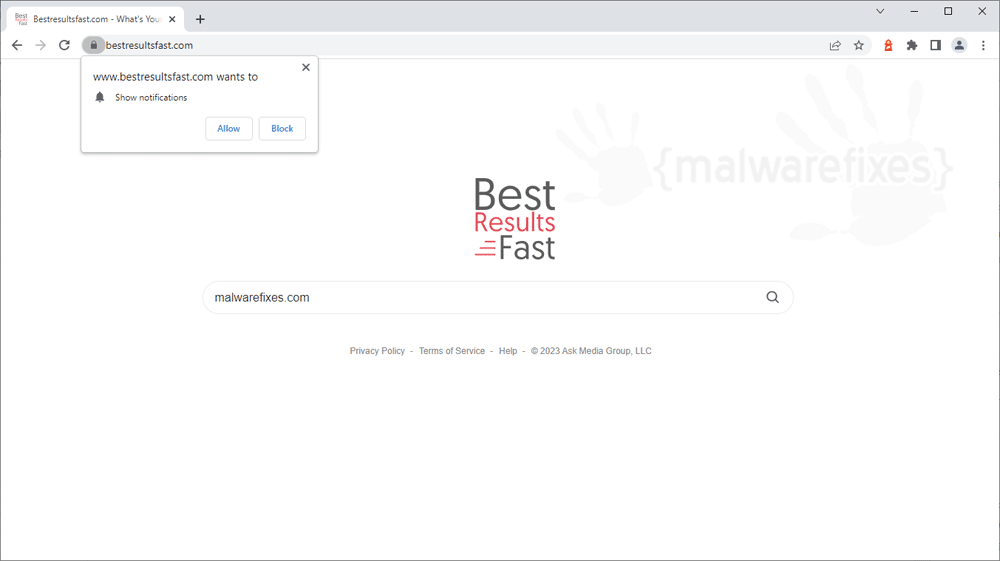Open the Terms of Service link
The width and height of the screenshot is (1000, 561).
pyautogui.click(x=452, y=351)
